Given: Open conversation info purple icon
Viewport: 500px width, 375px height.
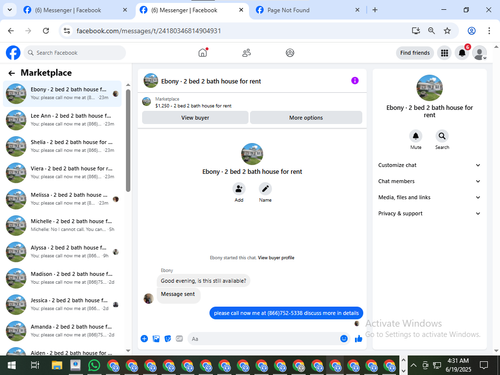Looking at the screenshot, I should (x=355, y=81).
